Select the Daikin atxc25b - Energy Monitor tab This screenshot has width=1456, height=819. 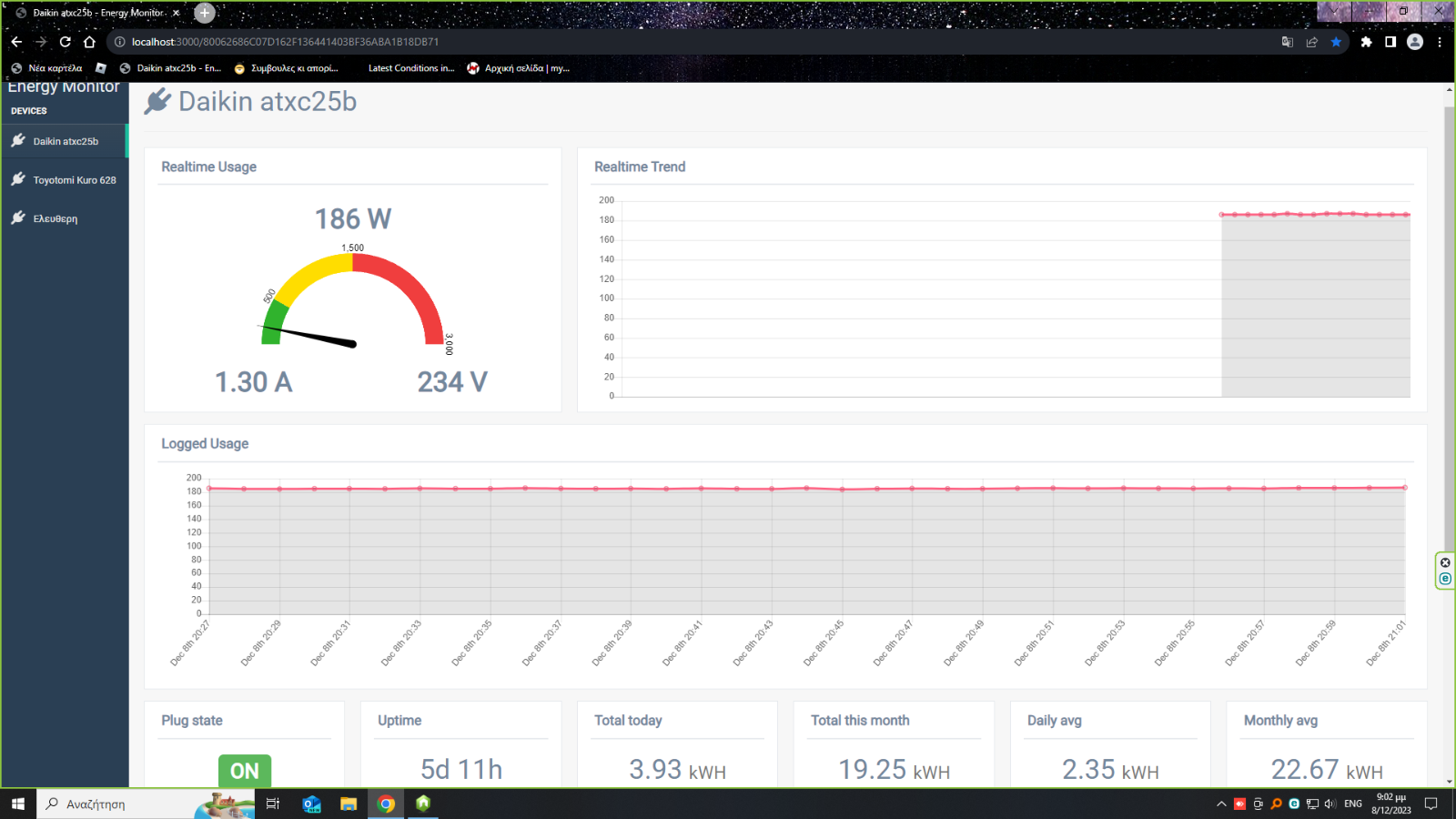pos(98,13)
